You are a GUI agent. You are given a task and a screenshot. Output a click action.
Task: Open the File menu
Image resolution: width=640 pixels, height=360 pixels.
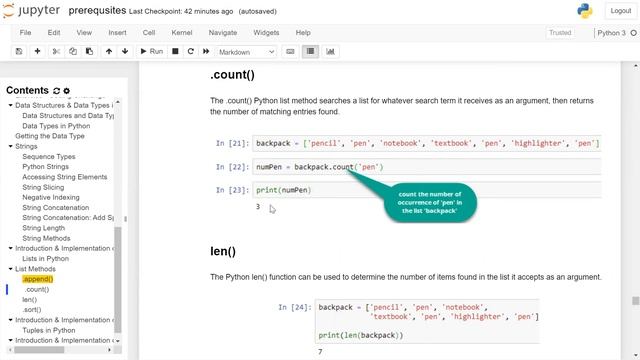click(25, 33)
